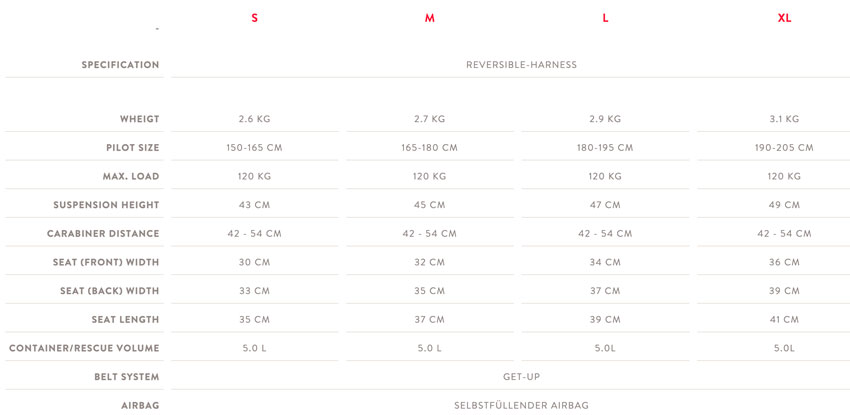Click the 165-180 CM pilot size cell
This screenshot has height=415, width=850.
(429, 147)
